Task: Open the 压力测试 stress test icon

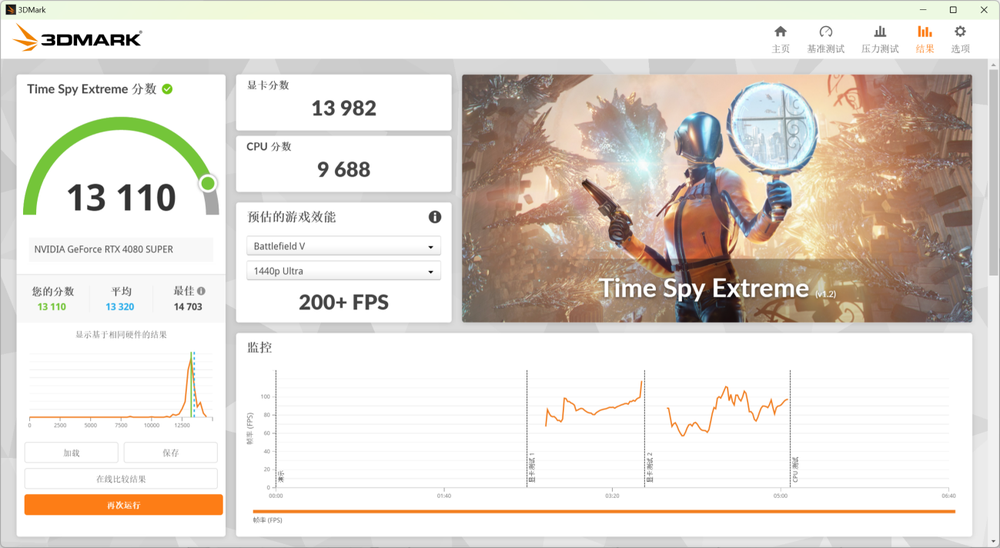Action: pos(879,38)
